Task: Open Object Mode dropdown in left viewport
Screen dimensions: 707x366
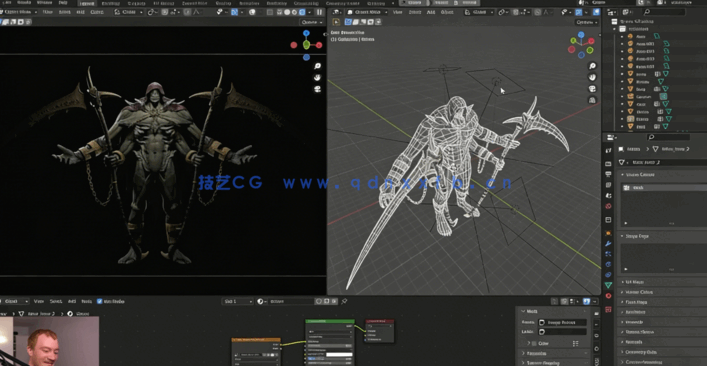Action: point(18,12)
